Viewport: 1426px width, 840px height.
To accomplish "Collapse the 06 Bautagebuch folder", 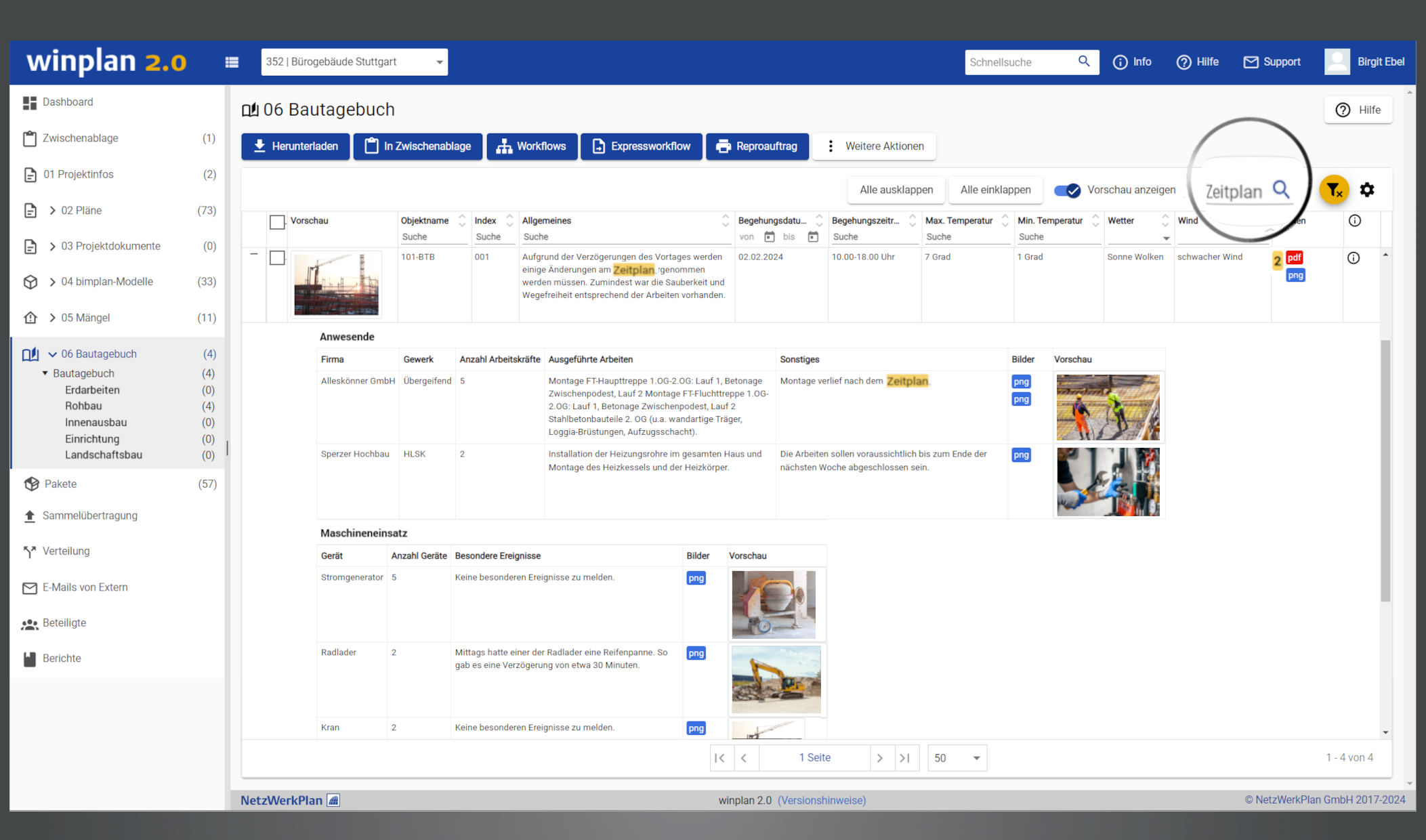I will [x=52, y=354].
